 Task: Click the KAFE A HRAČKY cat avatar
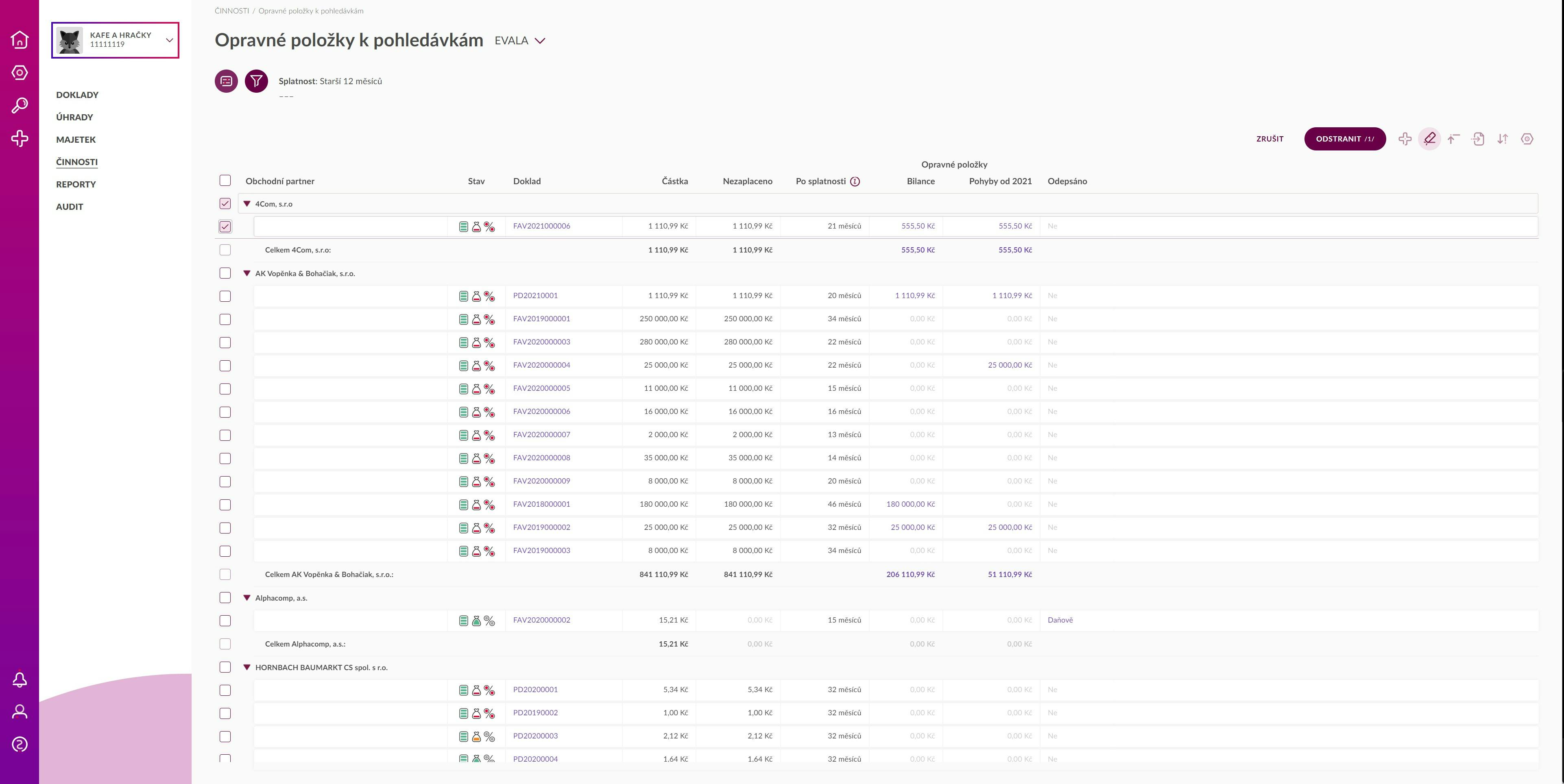(70, 41)
